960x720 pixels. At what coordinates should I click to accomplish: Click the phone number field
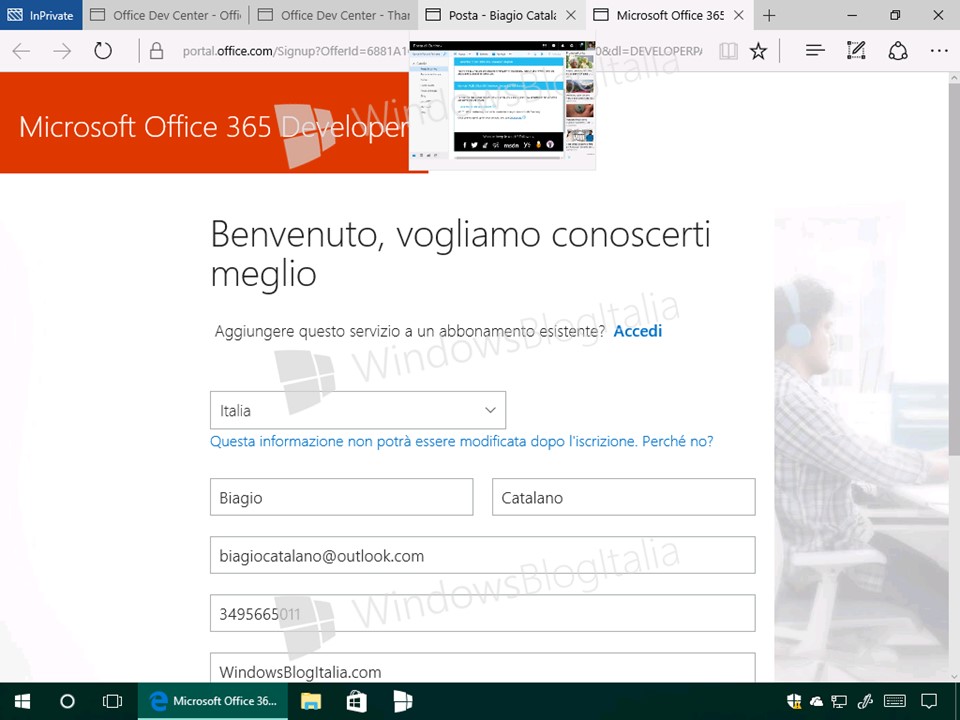[482, 613]
